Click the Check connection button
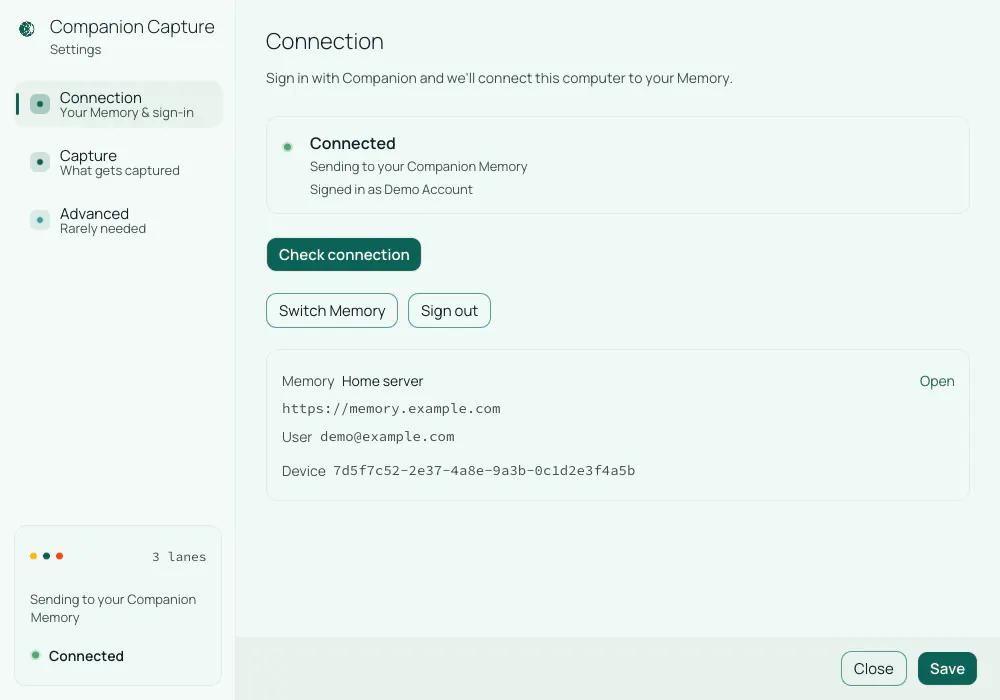The image size is (1000, 700). pos(344,254)
